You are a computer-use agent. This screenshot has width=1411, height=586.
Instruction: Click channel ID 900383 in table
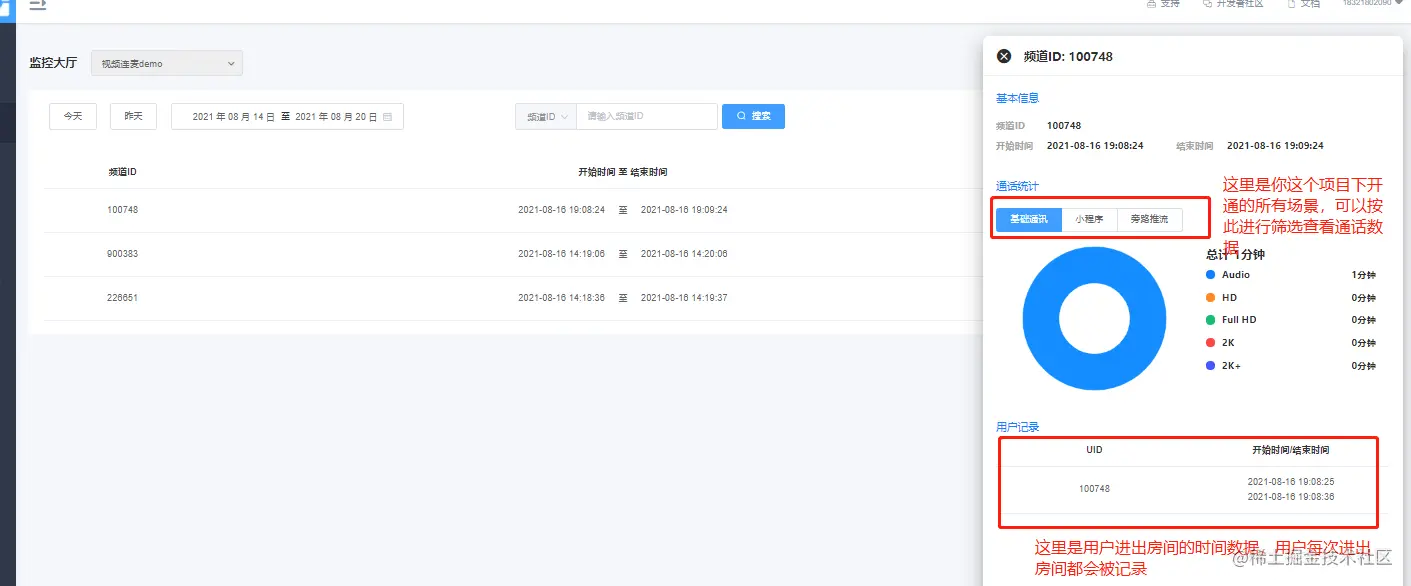pos(122,254)
